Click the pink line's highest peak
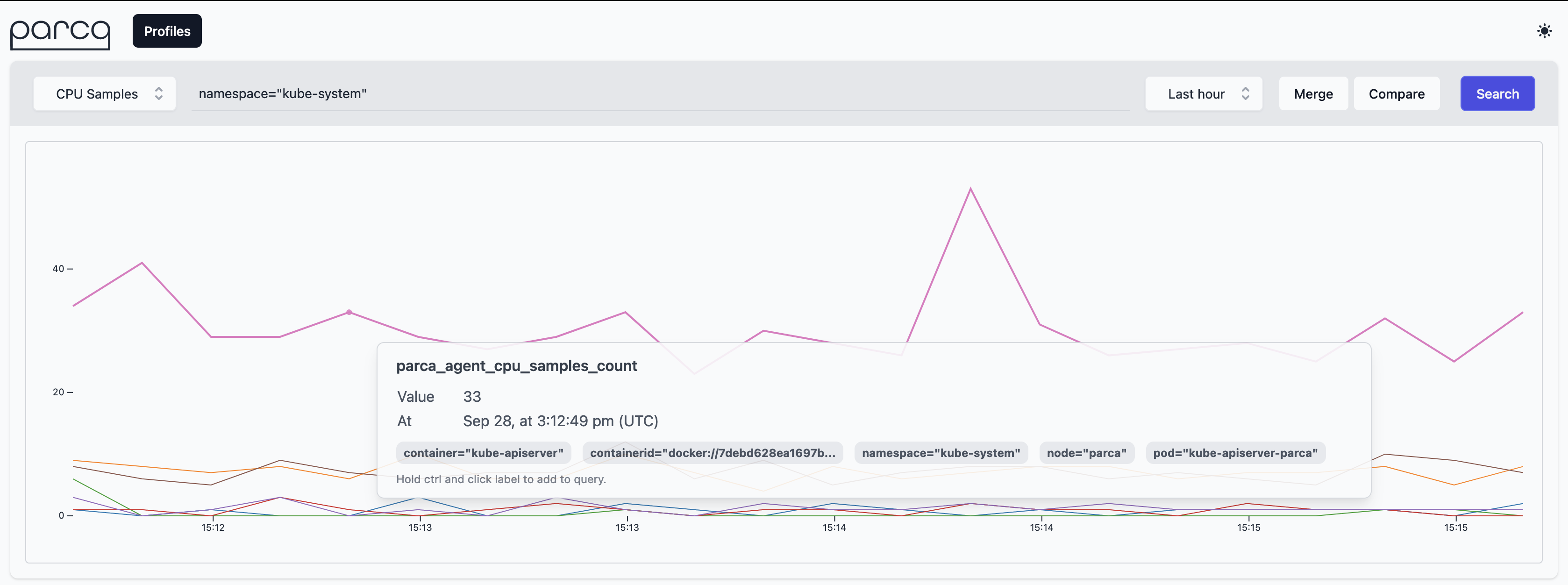This screenshot has height=585, width=1568. [970, 189]
